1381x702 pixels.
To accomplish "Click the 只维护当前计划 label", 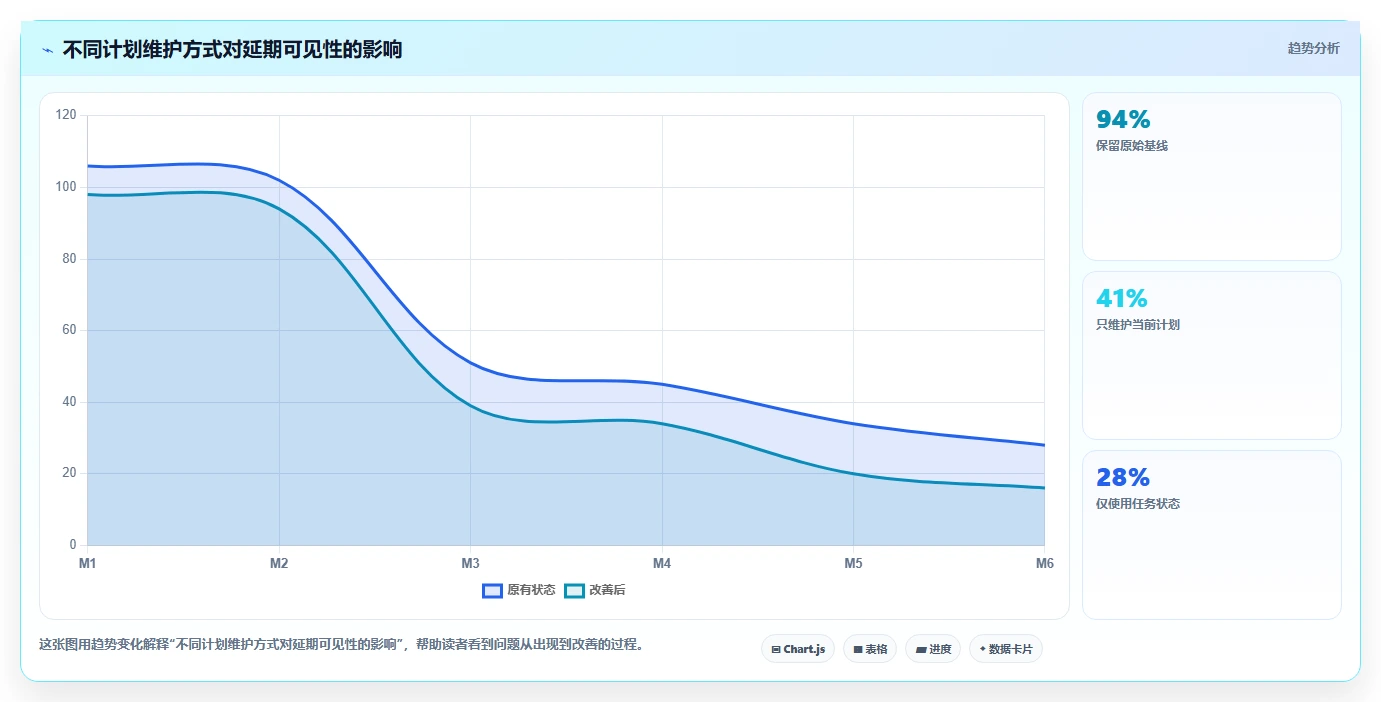I will [1138, 325].
